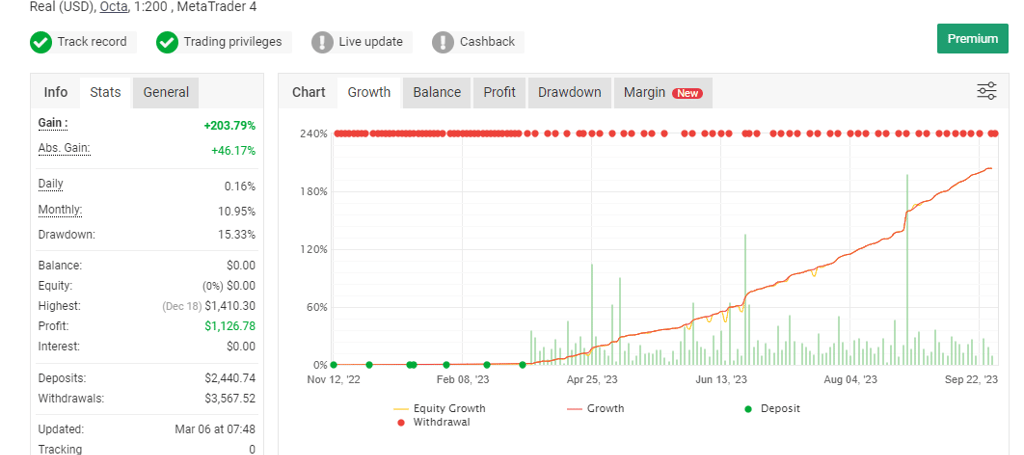Click the $1,126.78 profit value
The image size is (1024, 455).
[x=230, y=326]
